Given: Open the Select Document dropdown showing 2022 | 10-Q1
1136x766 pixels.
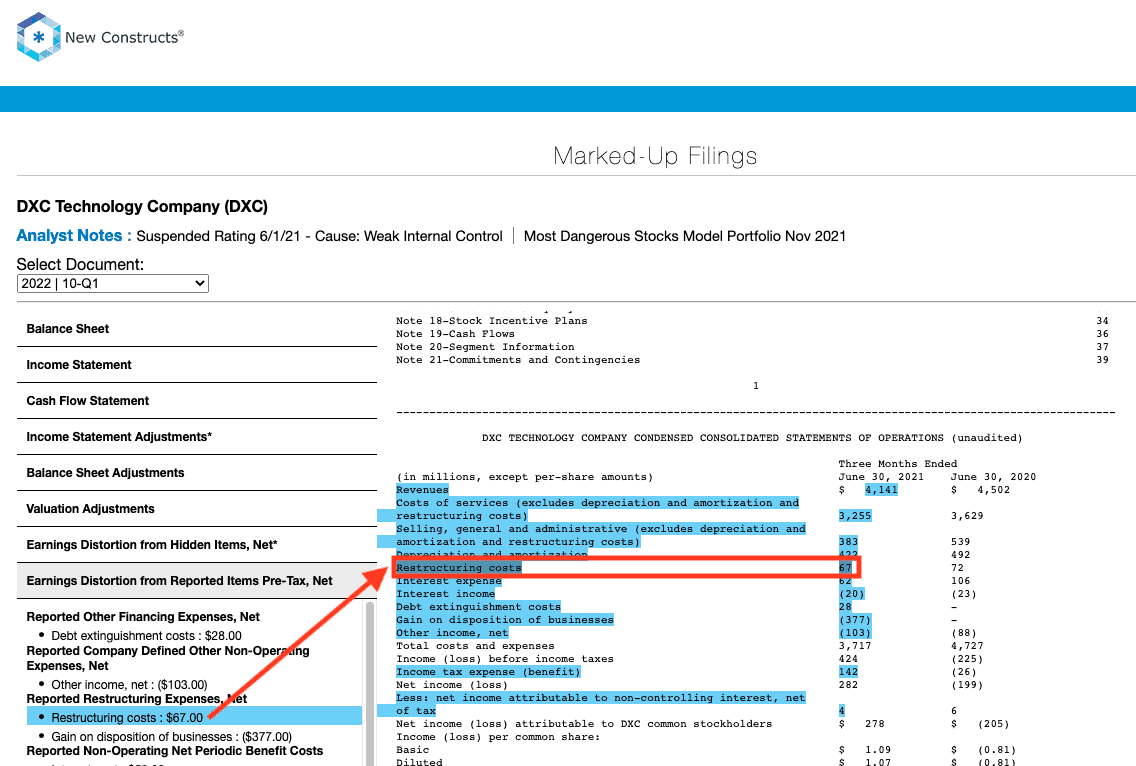Looking at the screenshot, I should point(112,283).
